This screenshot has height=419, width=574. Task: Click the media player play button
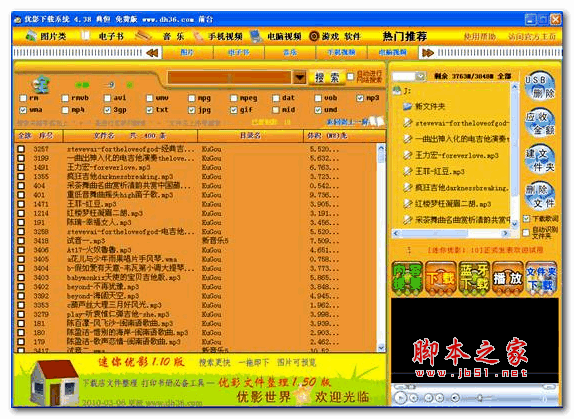coord(400,397)
